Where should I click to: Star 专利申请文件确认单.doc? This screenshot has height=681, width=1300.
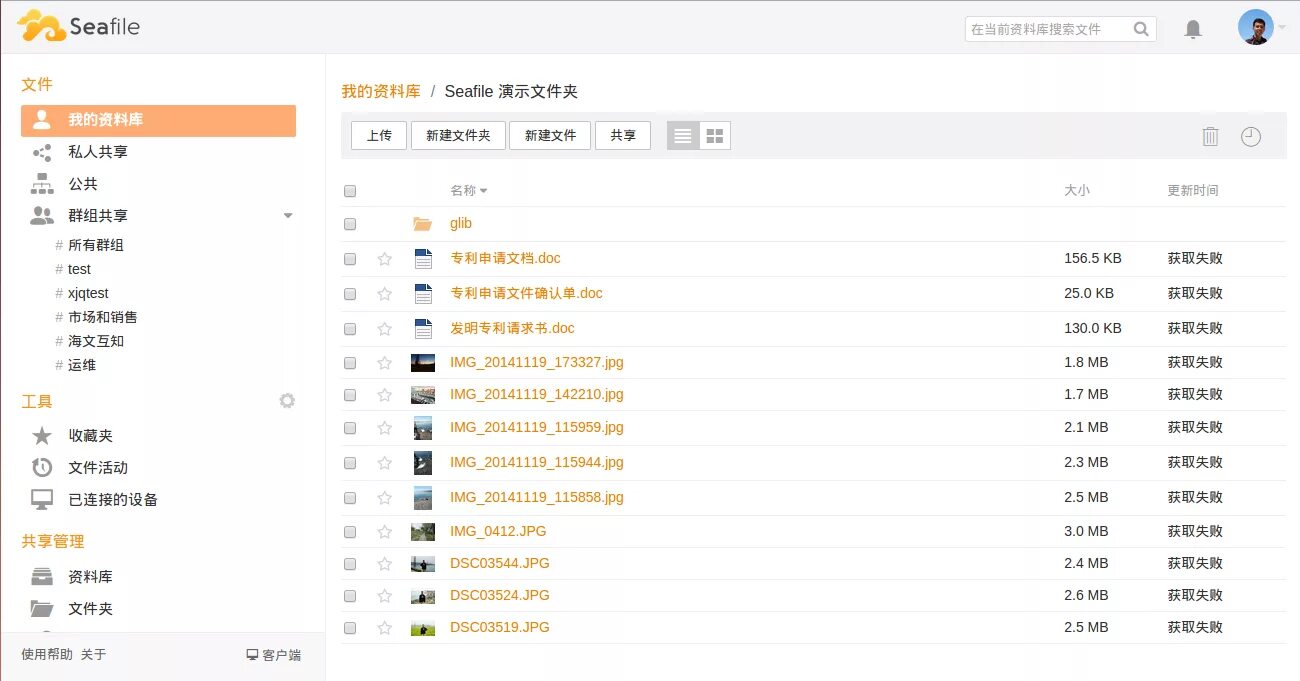384,294
